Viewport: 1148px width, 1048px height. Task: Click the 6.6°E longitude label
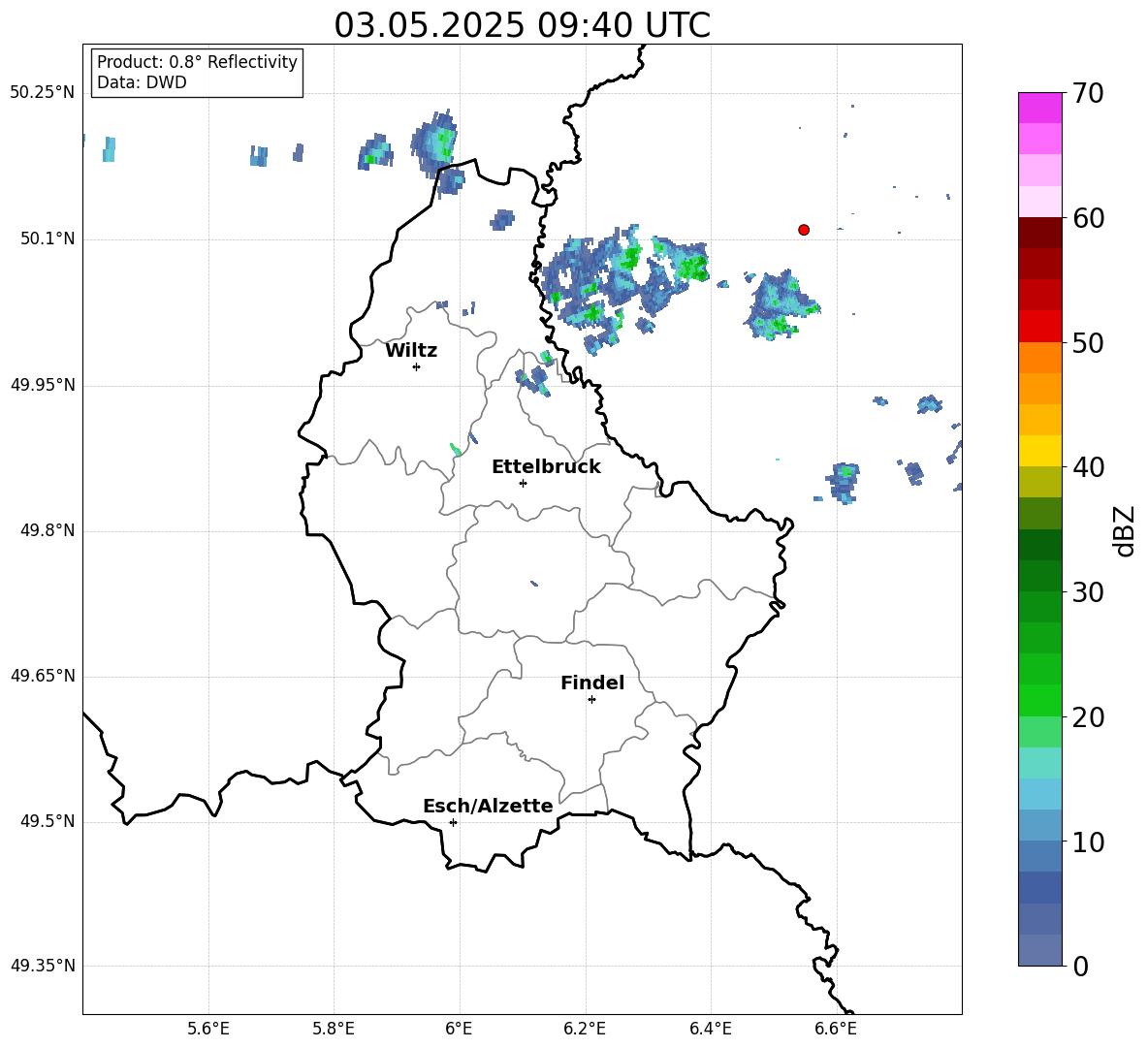pos(836,1029)
